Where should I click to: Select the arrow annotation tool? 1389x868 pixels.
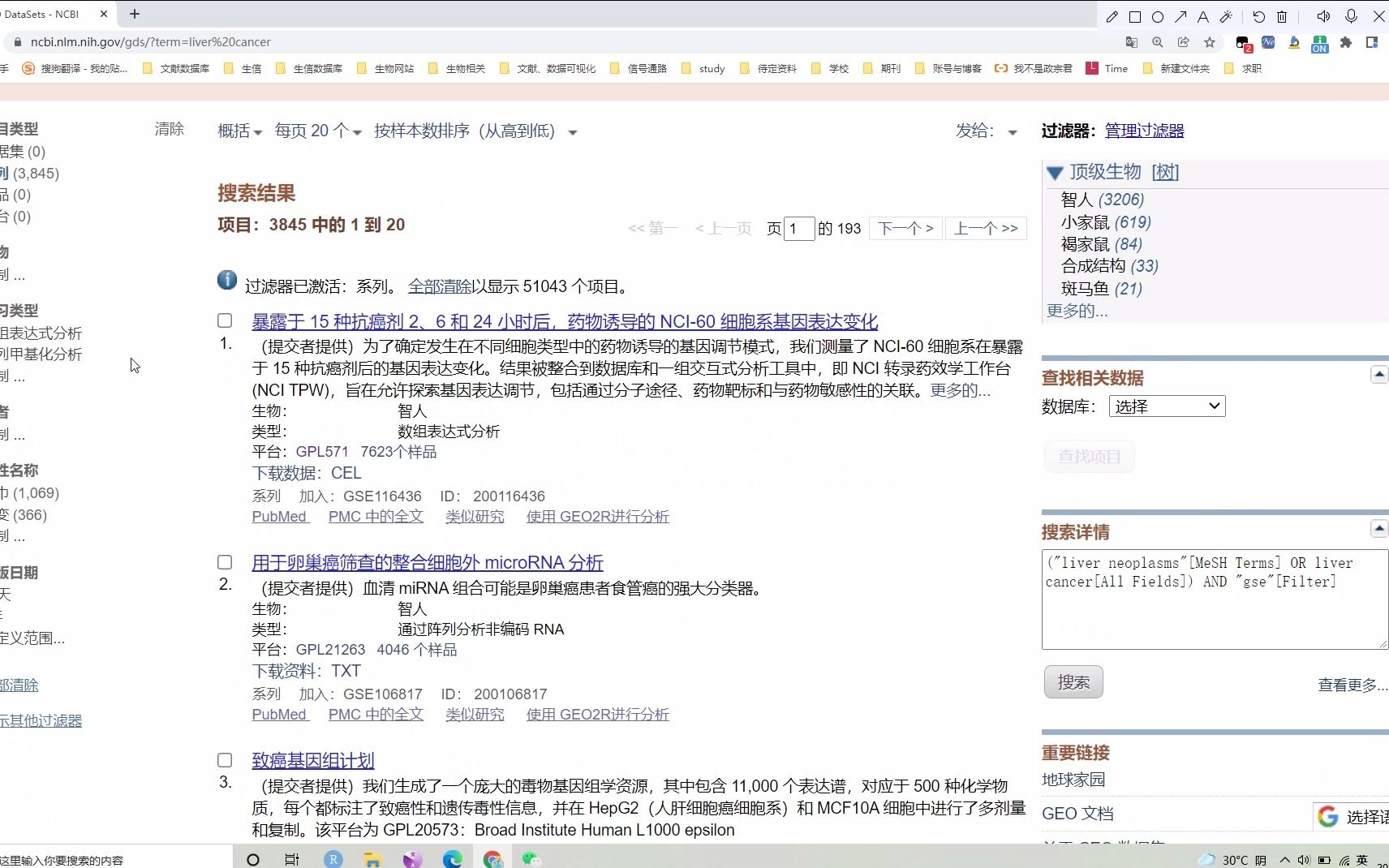(x=1180, y=16)
